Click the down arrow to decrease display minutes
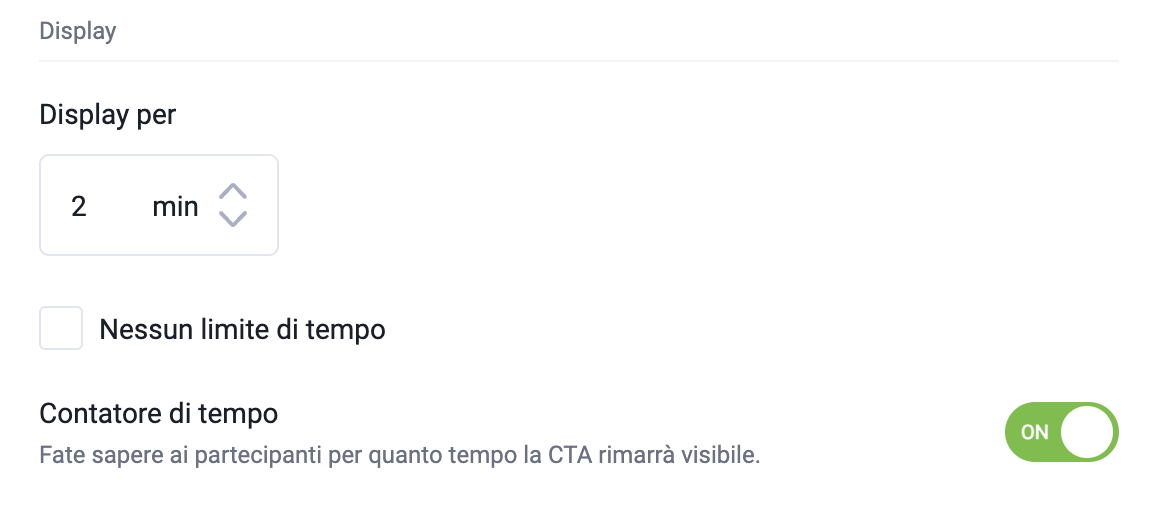 [x=232, y=219]
